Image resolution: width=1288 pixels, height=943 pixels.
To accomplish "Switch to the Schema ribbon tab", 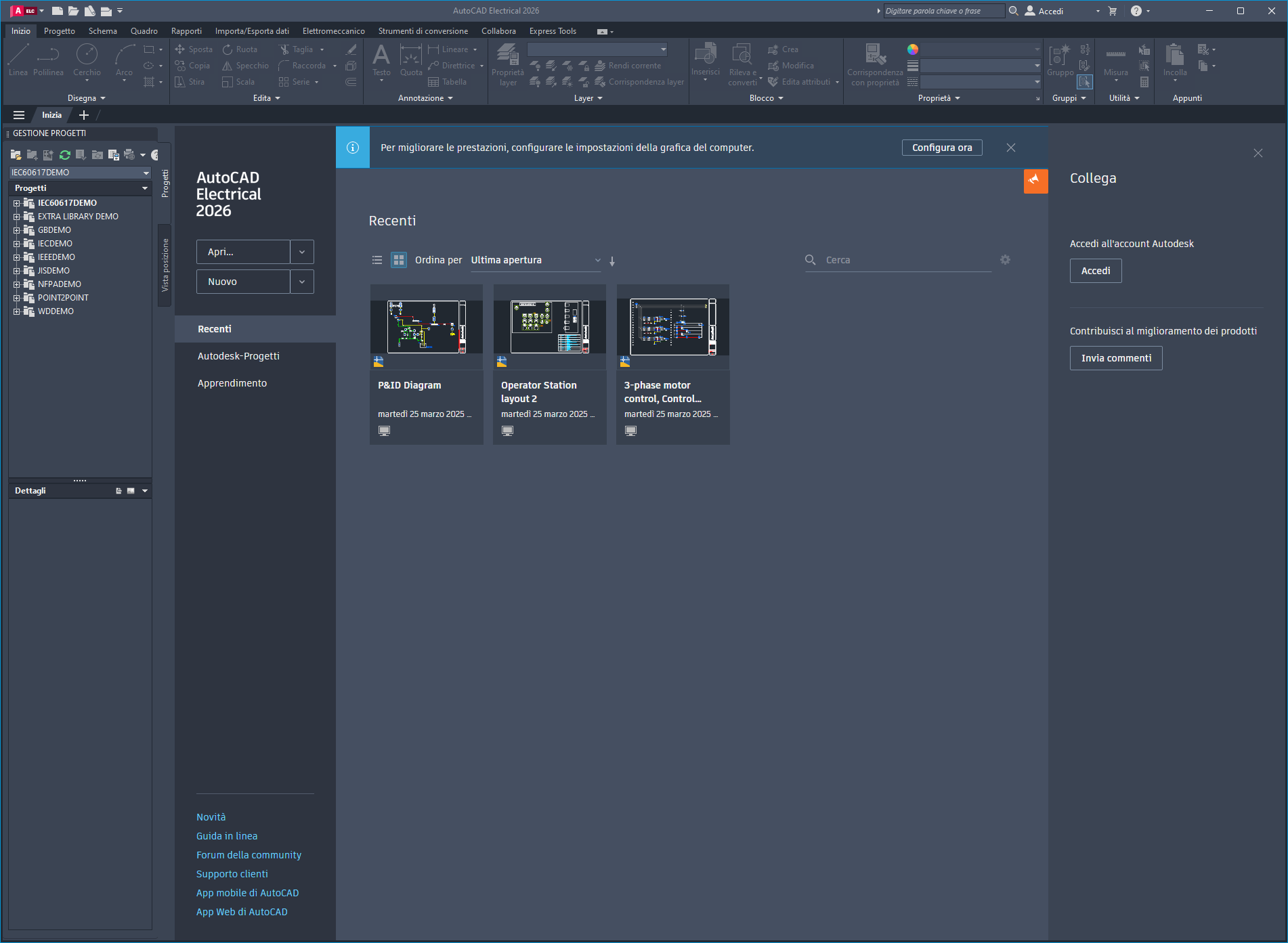I will 103,31.
